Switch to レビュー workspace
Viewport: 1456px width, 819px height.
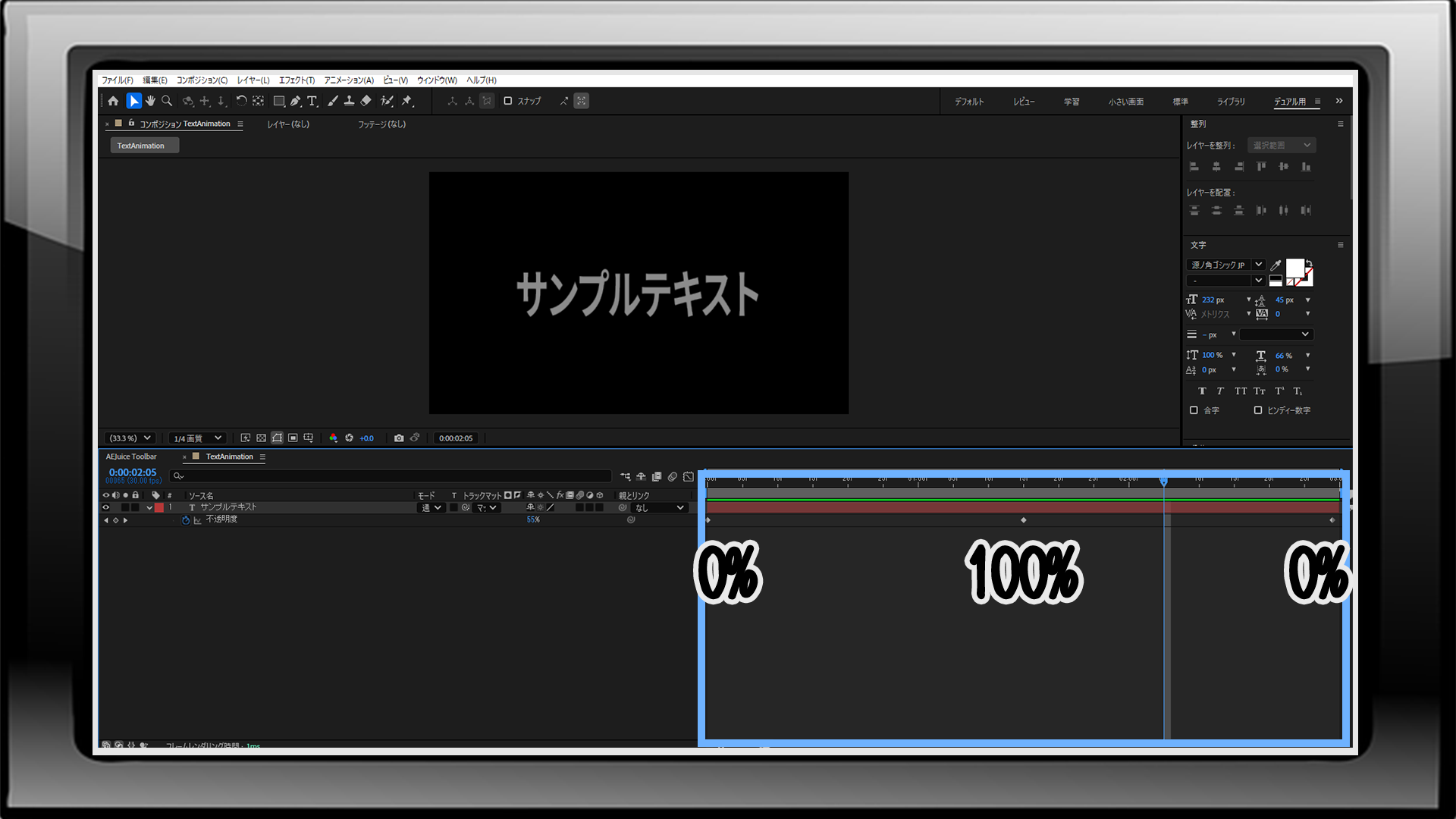tap(1024, 102)
